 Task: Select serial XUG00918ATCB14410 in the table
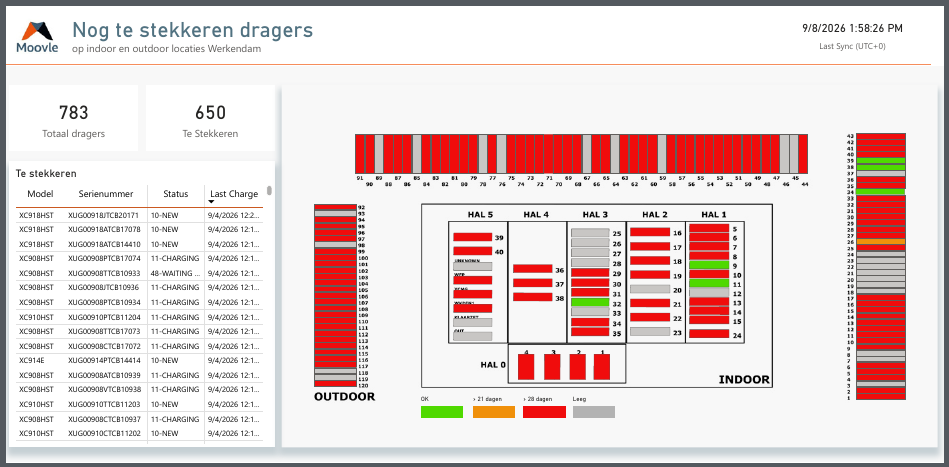103,244
